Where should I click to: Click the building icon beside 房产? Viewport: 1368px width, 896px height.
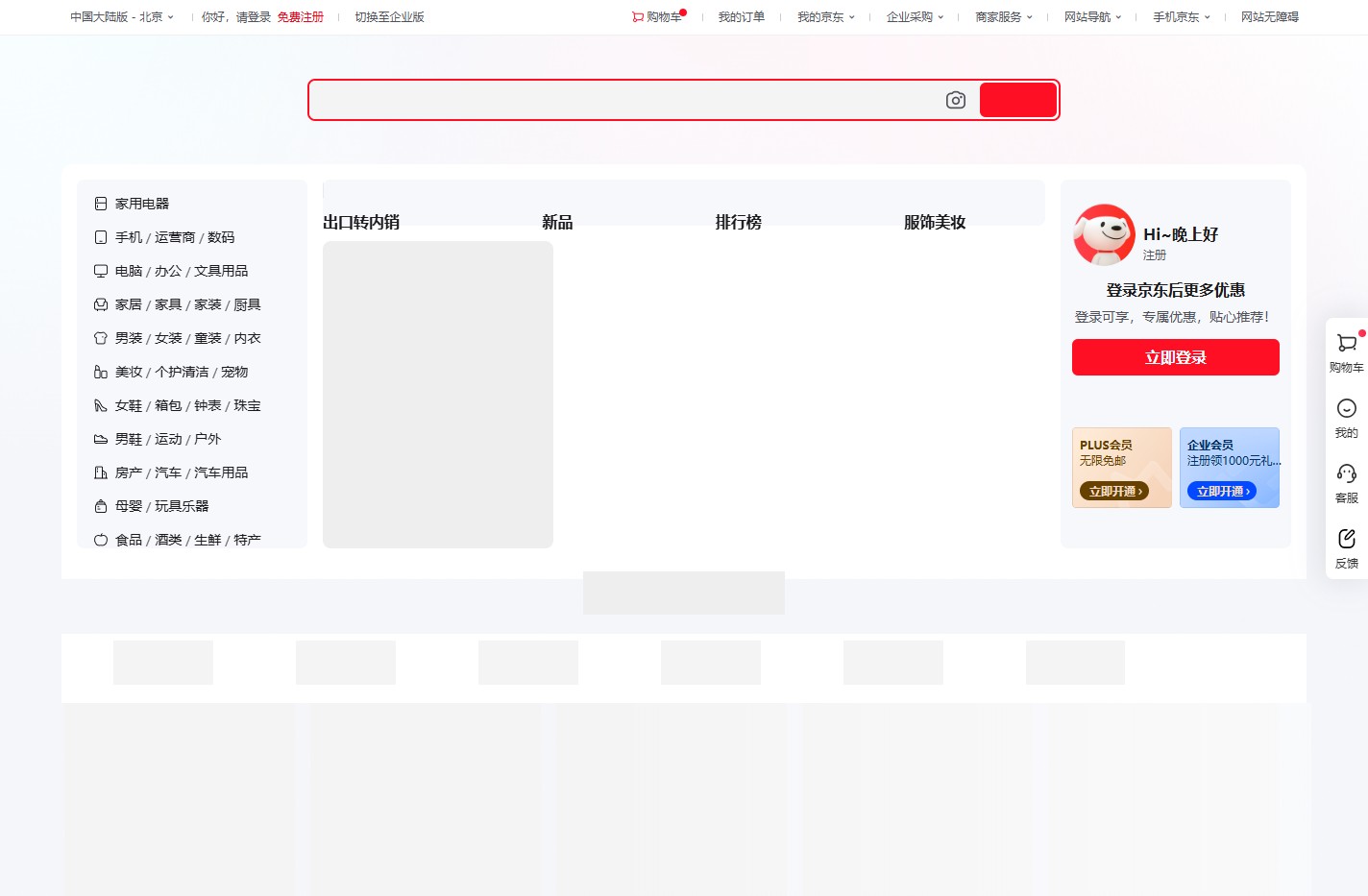coord(101,472)
